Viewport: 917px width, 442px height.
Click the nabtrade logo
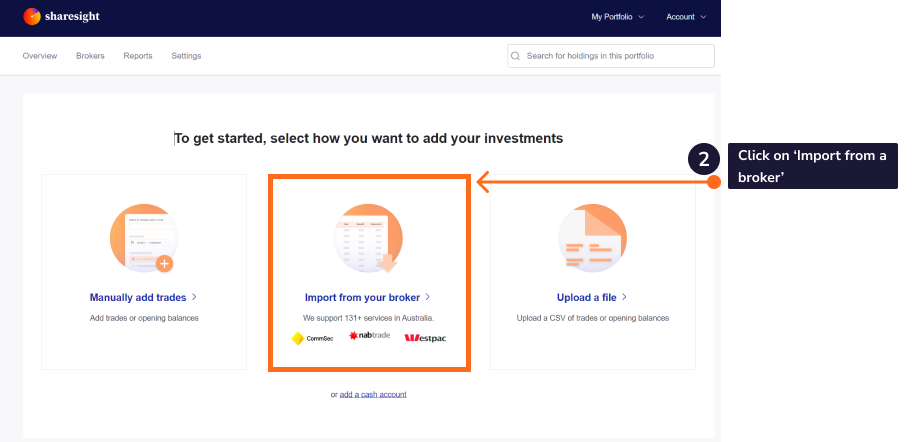pyautogui.click(x=370, y=336)
